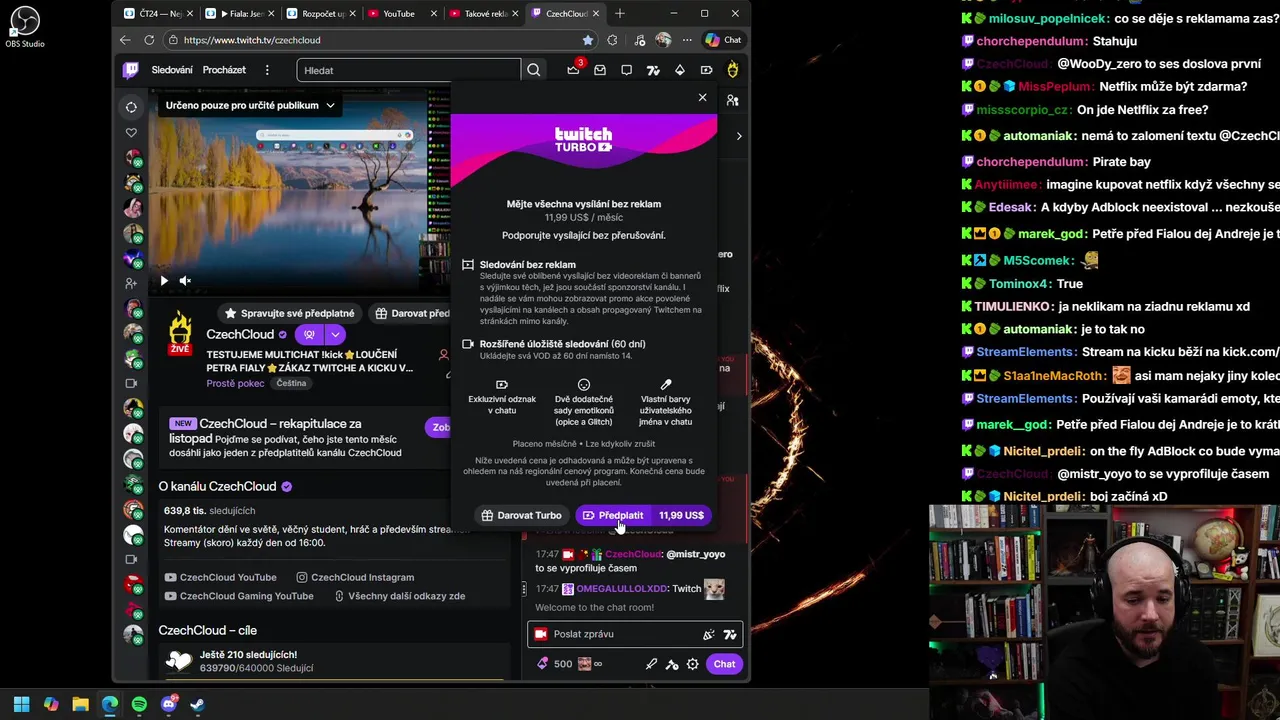
Task: Click 'Spravujte své předplatné' button
Action: coord(289,313)
